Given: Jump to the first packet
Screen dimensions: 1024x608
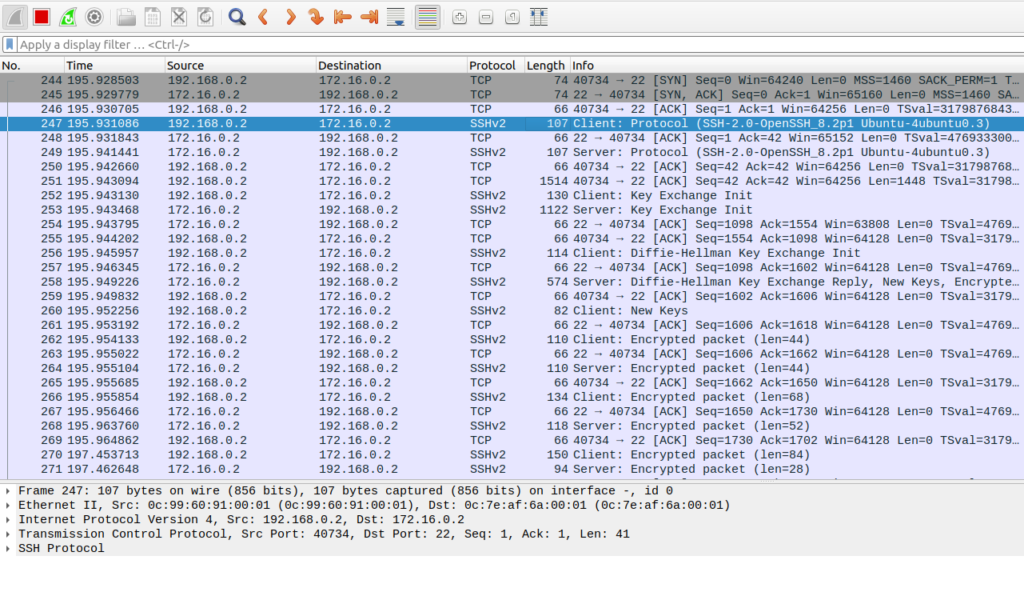Looking at the screenshot, I should click(x=342, y=17).
